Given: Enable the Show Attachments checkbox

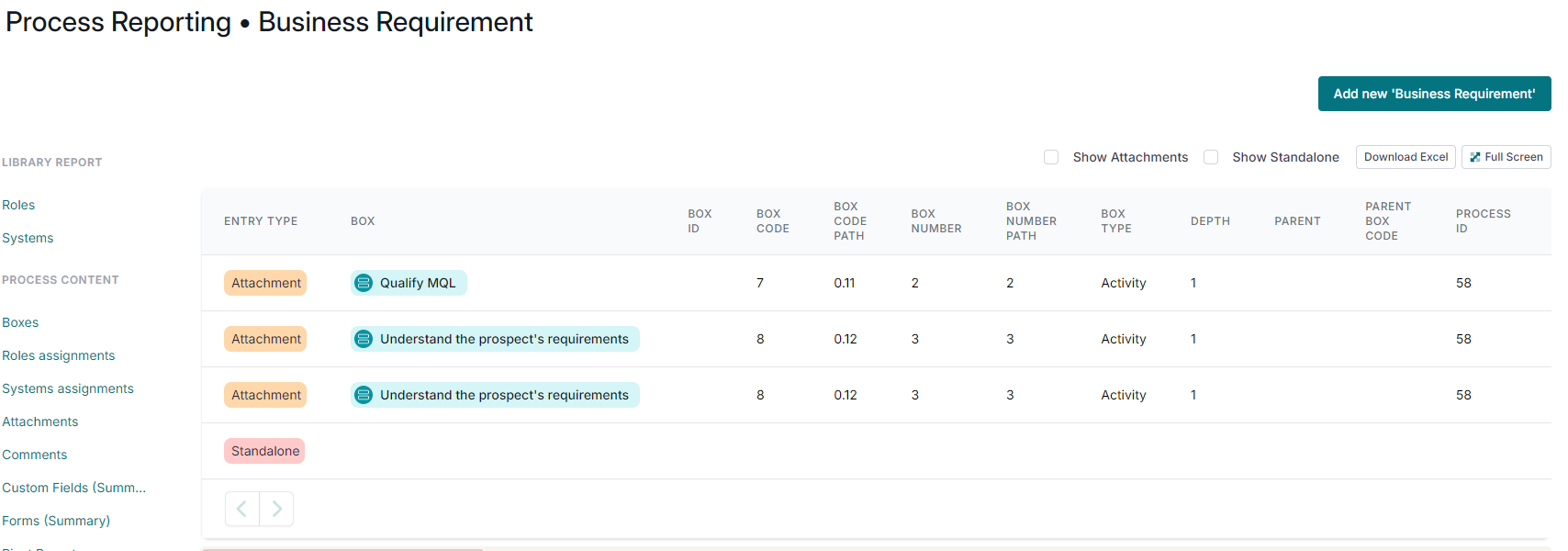Looking at the screenshot, I should (1051, 157).
